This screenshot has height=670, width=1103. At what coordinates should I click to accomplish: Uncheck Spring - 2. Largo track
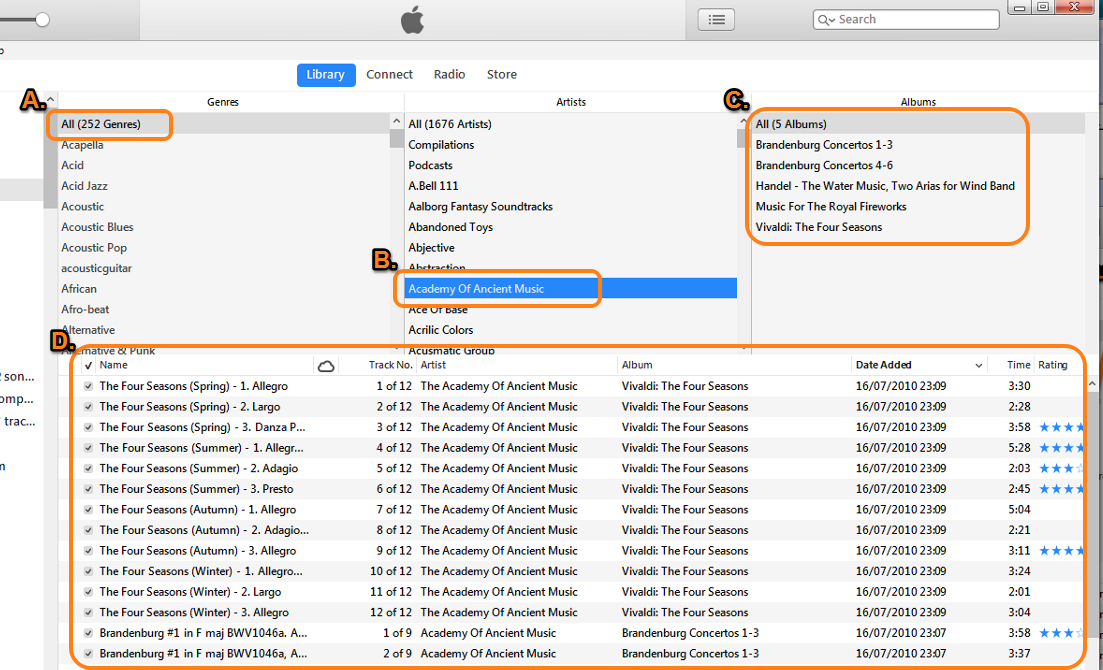pos(88,407)
